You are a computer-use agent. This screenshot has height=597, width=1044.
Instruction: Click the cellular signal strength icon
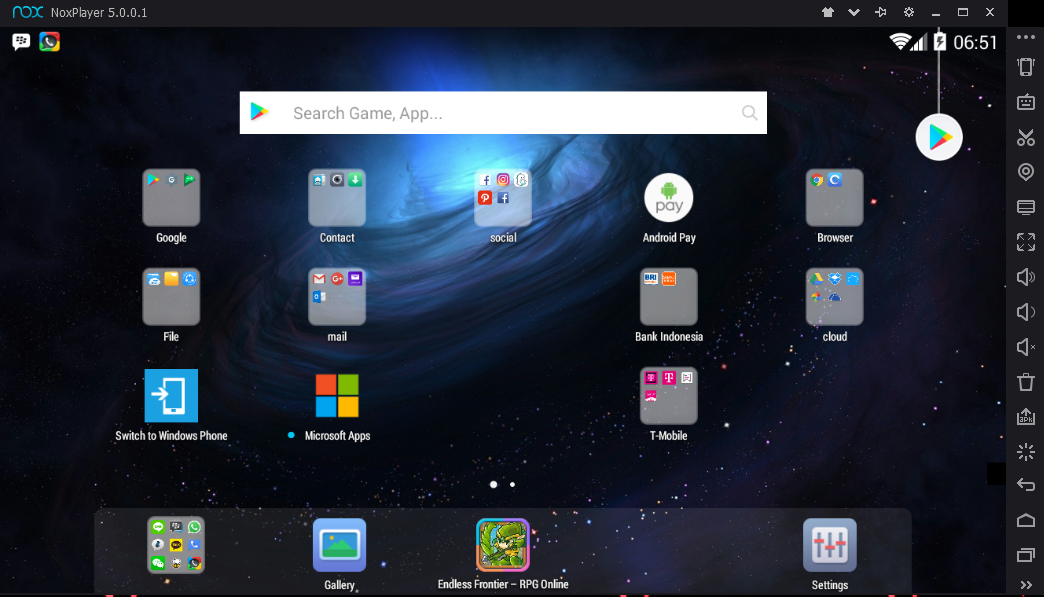(919, 43)
